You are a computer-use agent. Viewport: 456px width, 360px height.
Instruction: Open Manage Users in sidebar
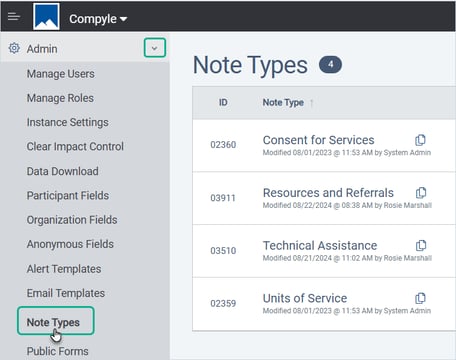61,74
